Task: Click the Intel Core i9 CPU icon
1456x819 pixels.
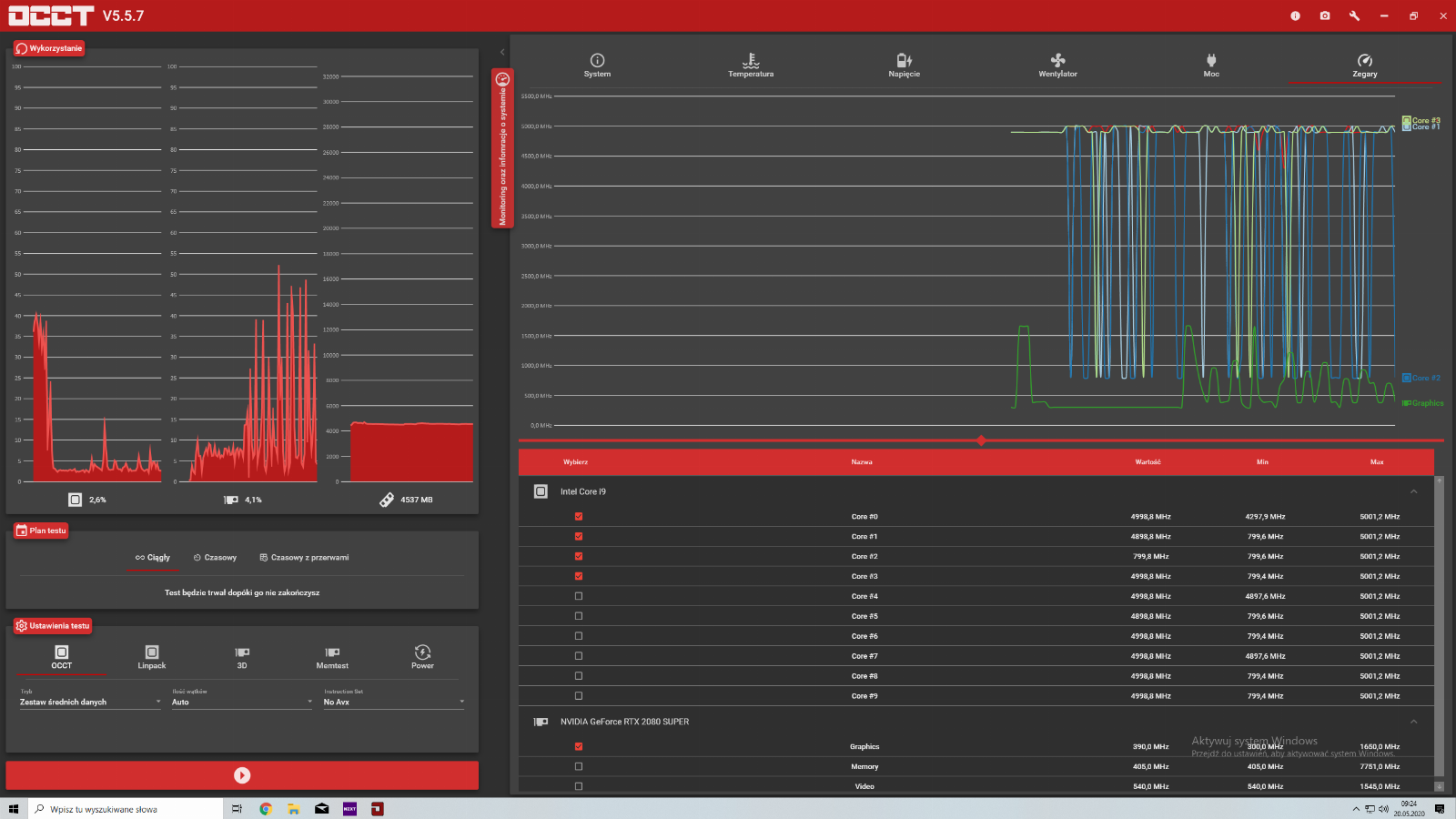Action: pos(541,491)
